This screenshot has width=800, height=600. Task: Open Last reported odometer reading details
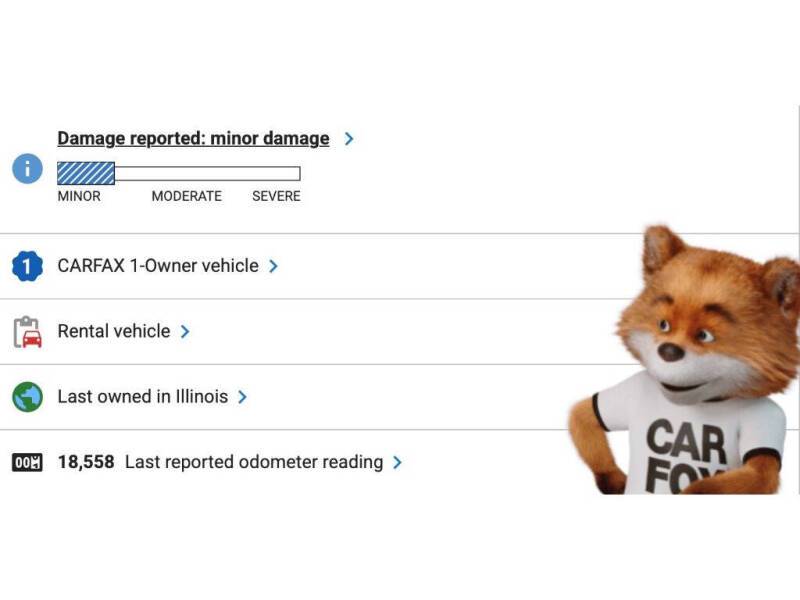[x=254, y=462]
